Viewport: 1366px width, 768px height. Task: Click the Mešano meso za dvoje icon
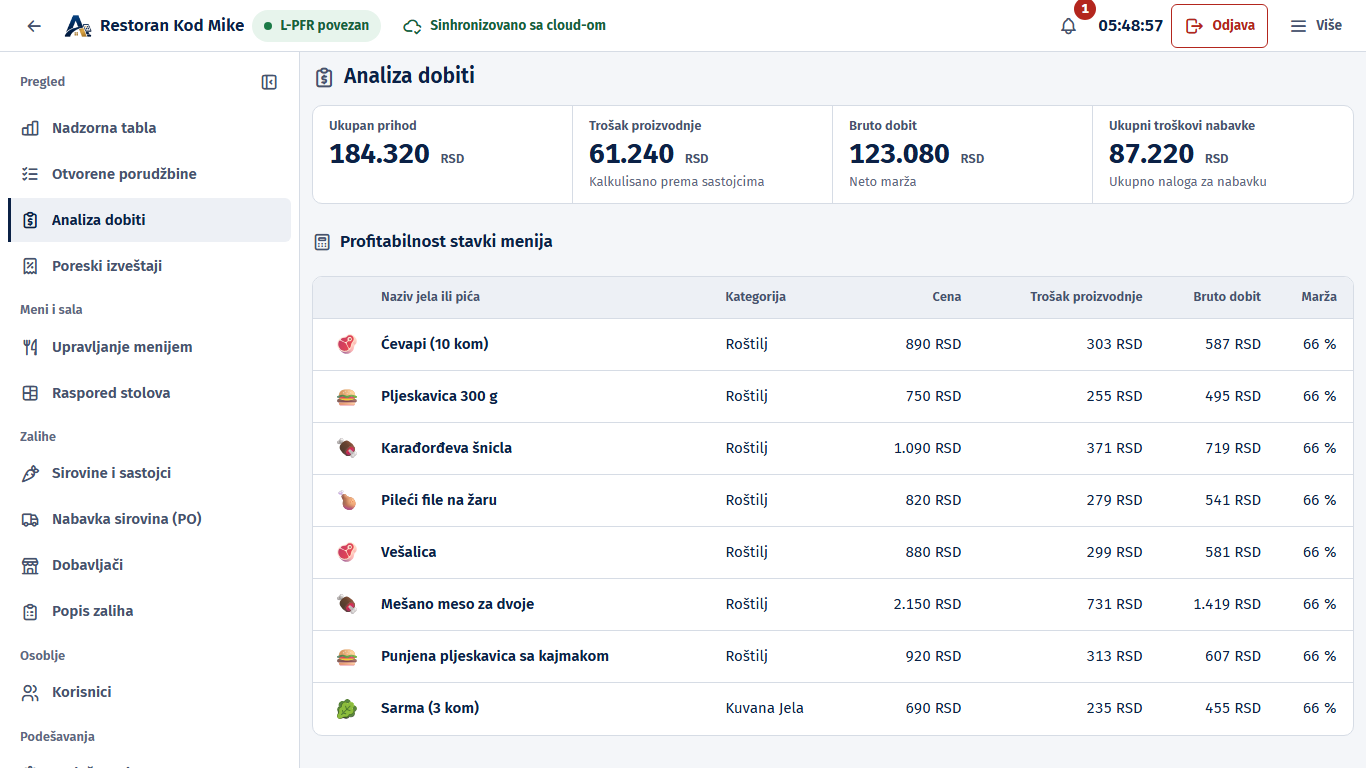(x=346, y=604)
